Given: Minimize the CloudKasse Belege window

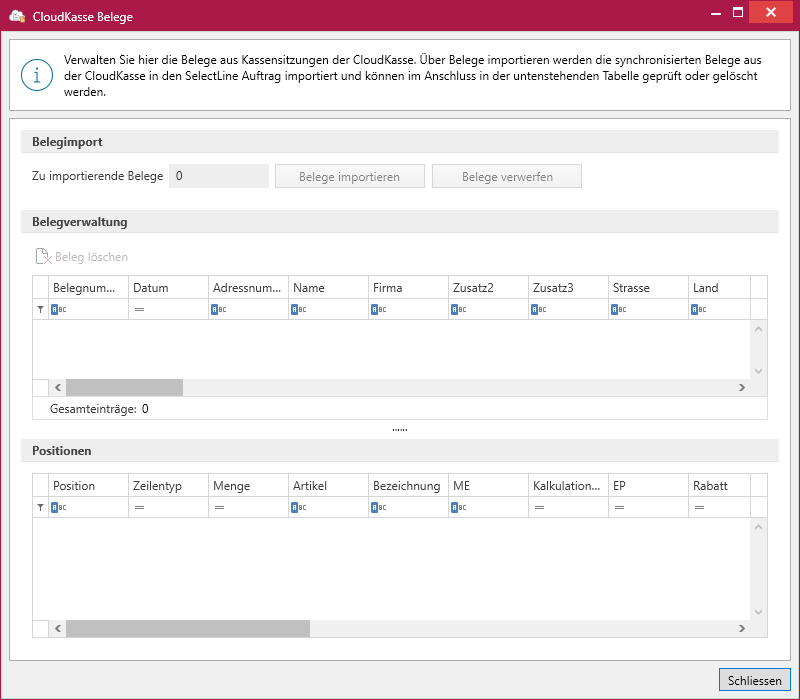Looking at the screenshot, I should 716,13.
